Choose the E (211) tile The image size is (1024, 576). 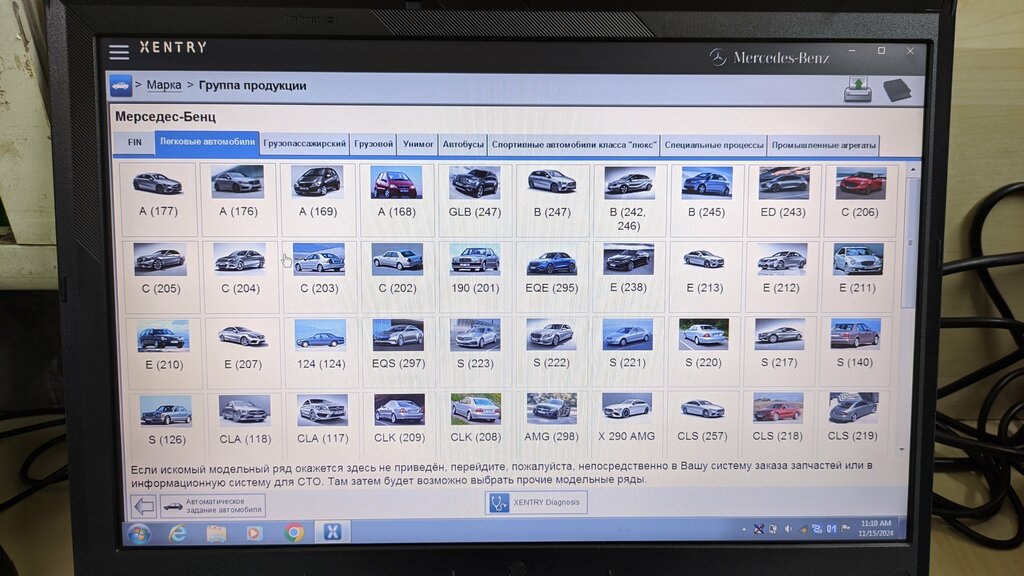(857, 276)
